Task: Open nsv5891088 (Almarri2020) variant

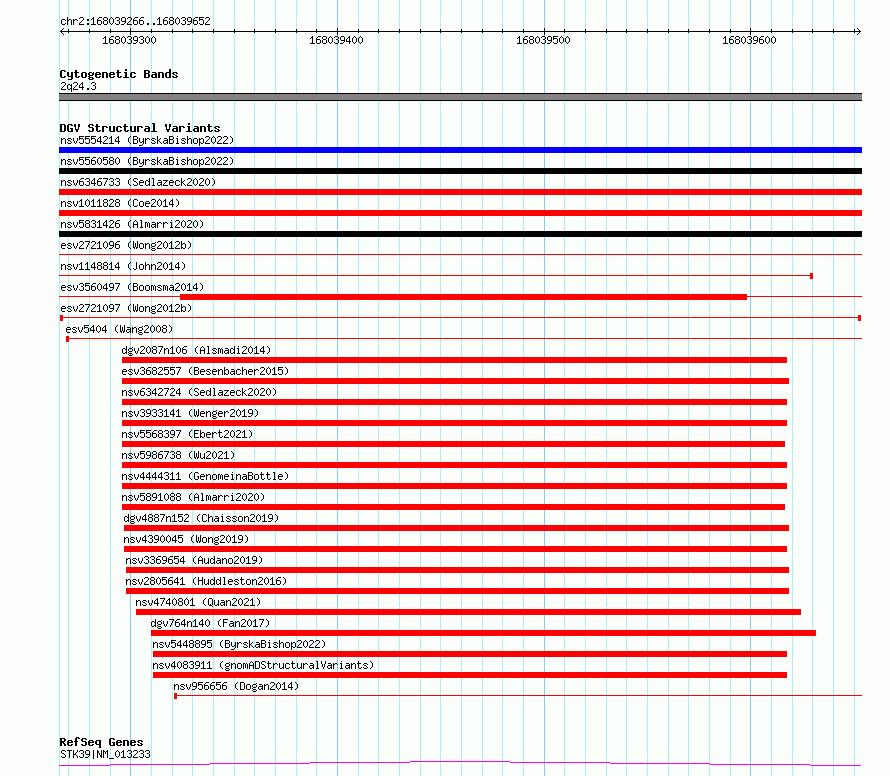Action: (x=193, y=497)
